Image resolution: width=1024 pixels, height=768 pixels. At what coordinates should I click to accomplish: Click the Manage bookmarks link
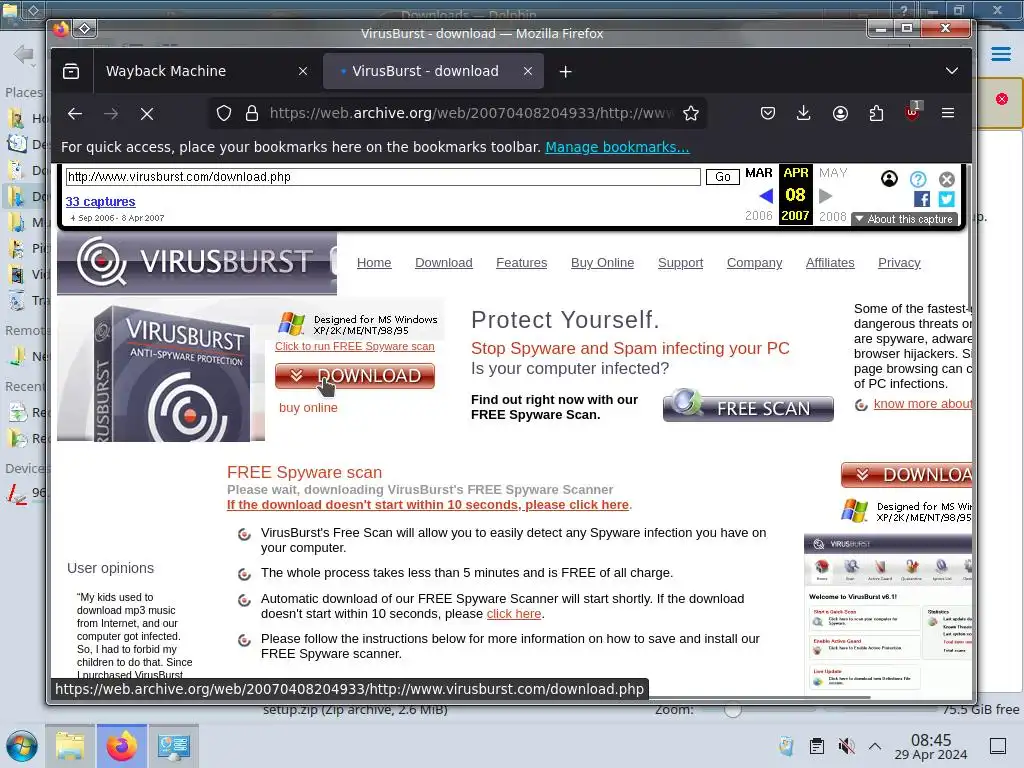(617, 148)
